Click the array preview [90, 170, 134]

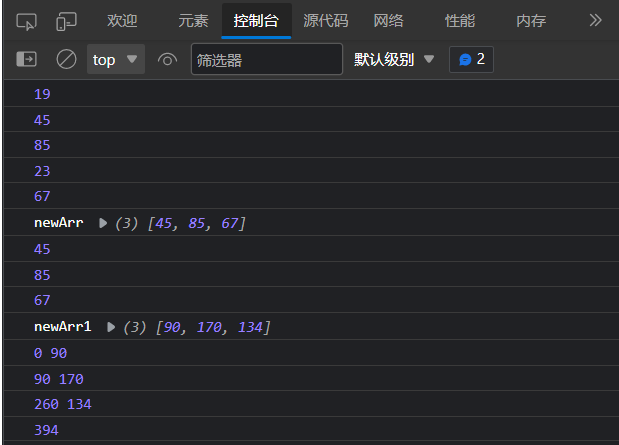tap(213, 327)
